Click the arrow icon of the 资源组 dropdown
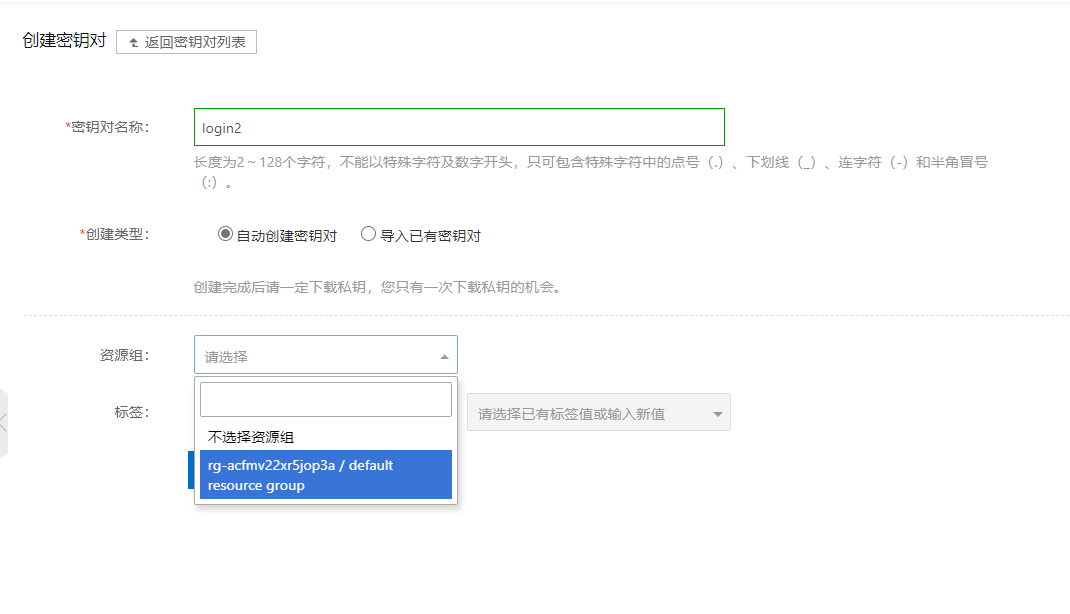1070x614 pixels. click(444, 357)
